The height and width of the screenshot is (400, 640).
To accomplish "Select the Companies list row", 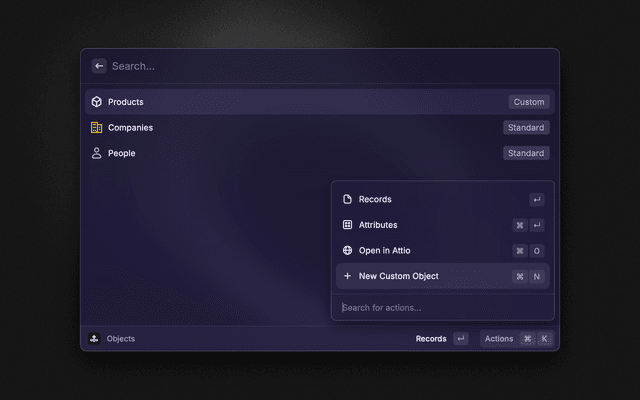I will pos(300,128).
